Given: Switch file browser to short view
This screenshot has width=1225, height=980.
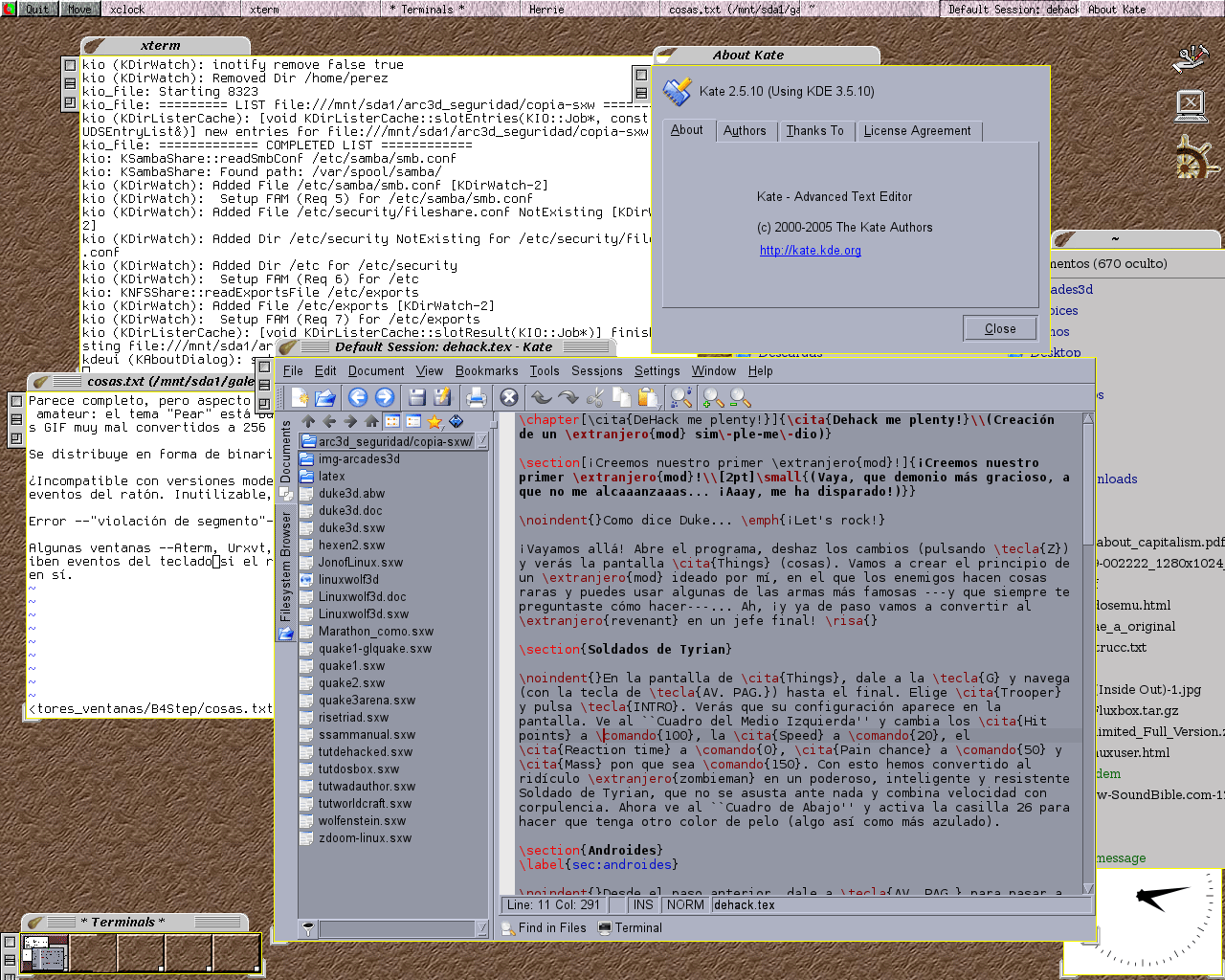Looking at the screenshot, I should [392, 421].
